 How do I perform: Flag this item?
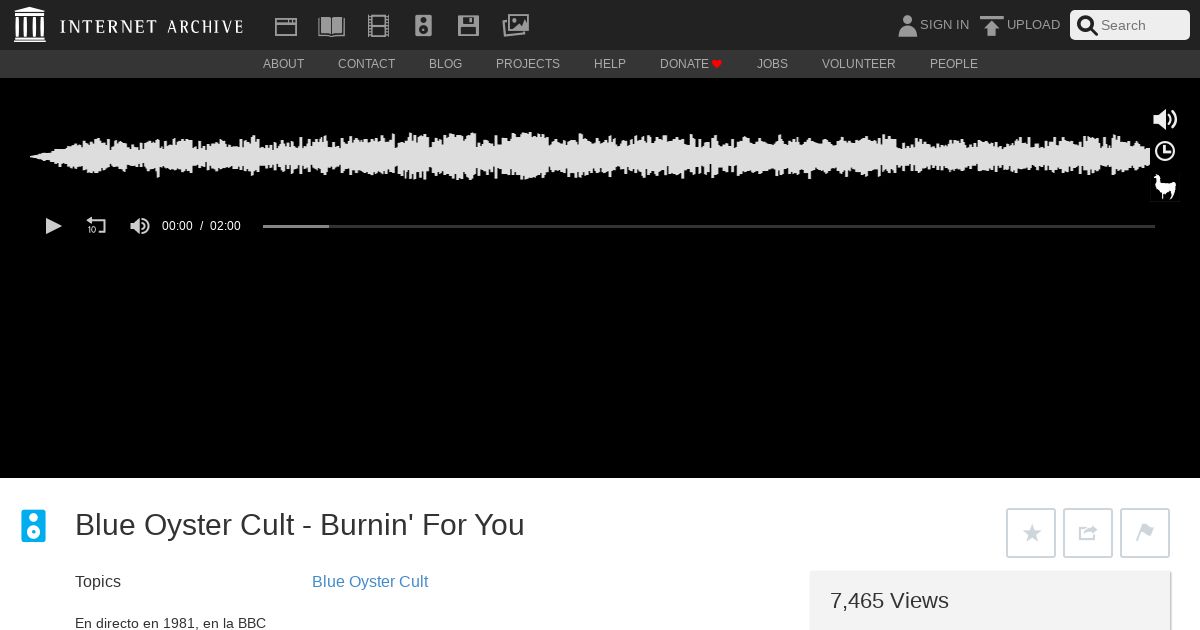point(1145,533)
